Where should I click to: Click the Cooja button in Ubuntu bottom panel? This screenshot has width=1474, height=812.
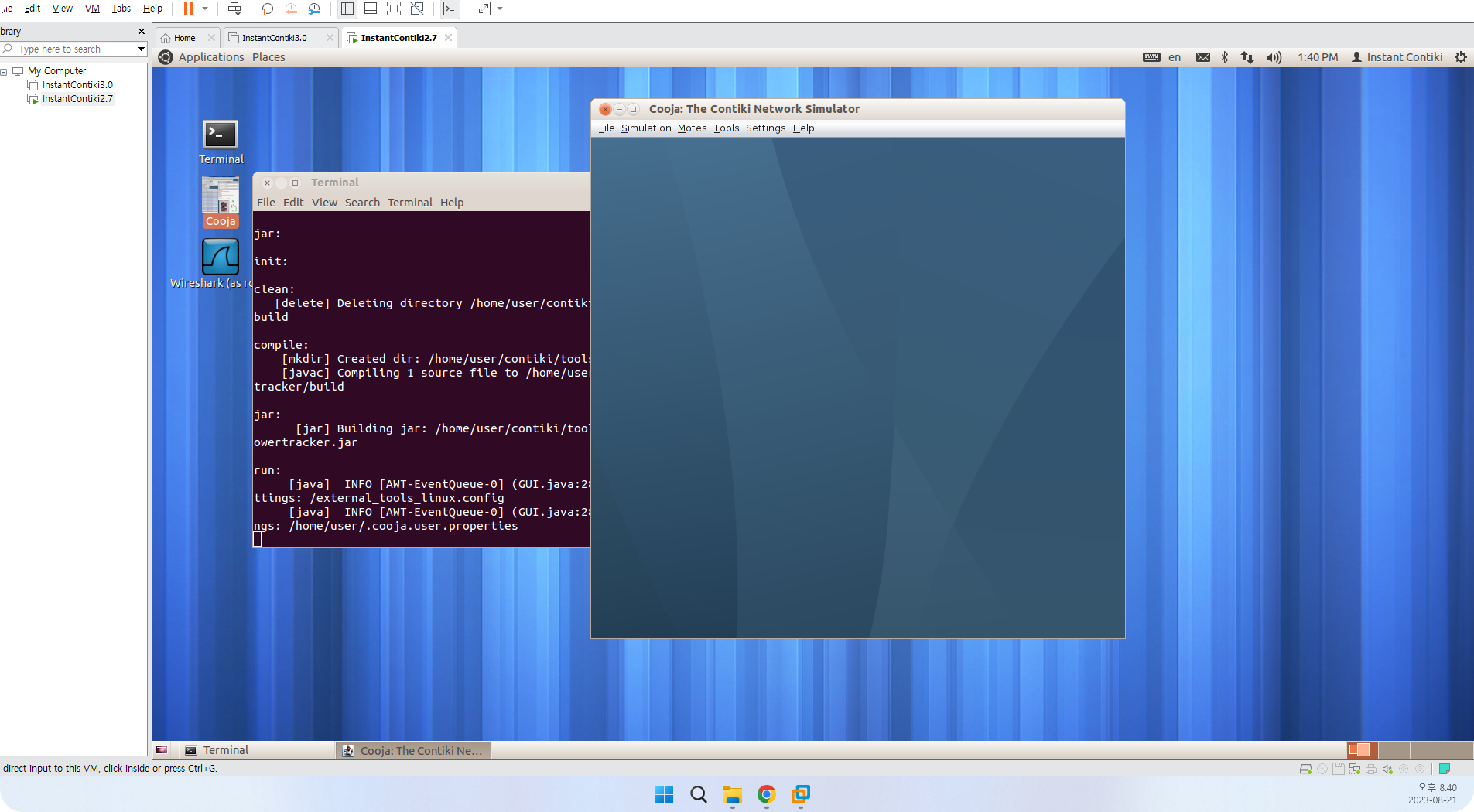(414, 750)
